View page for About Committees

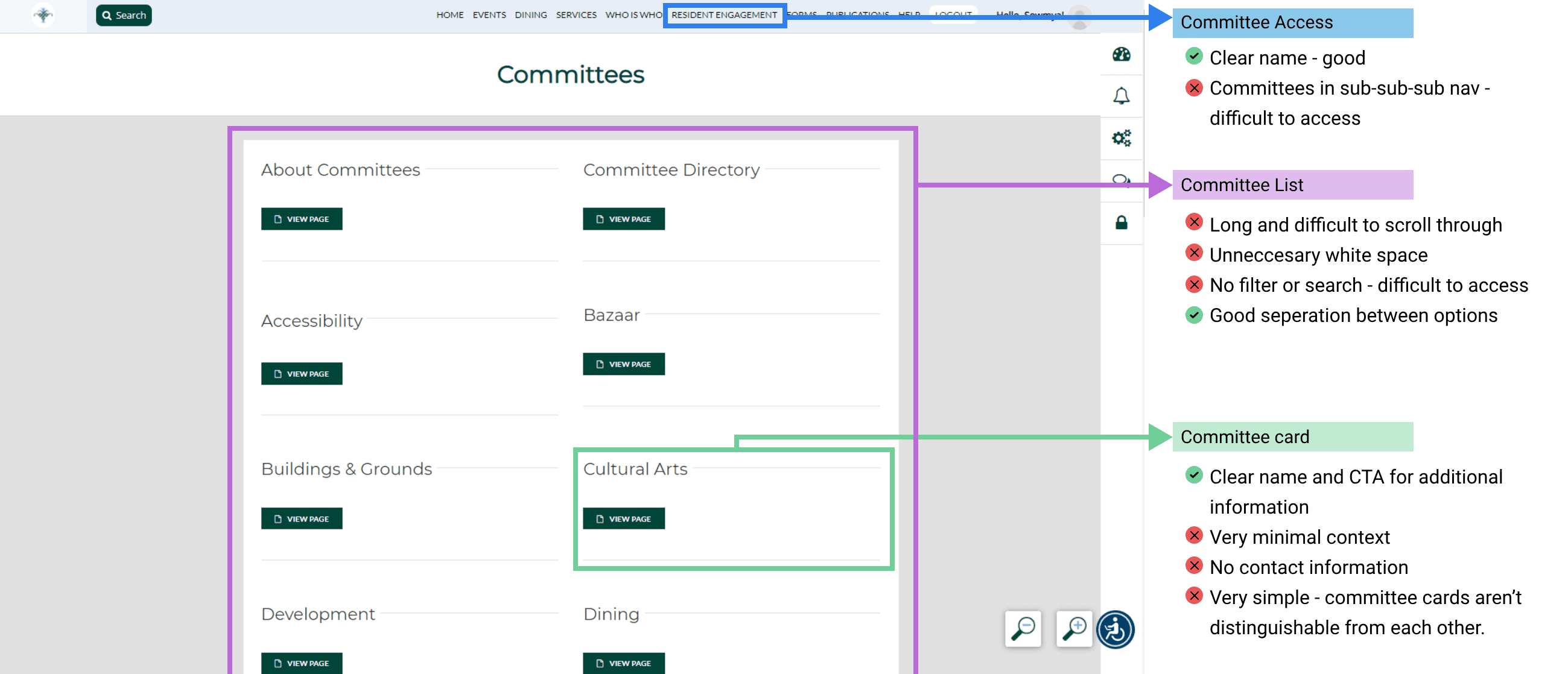pos(301,219)
